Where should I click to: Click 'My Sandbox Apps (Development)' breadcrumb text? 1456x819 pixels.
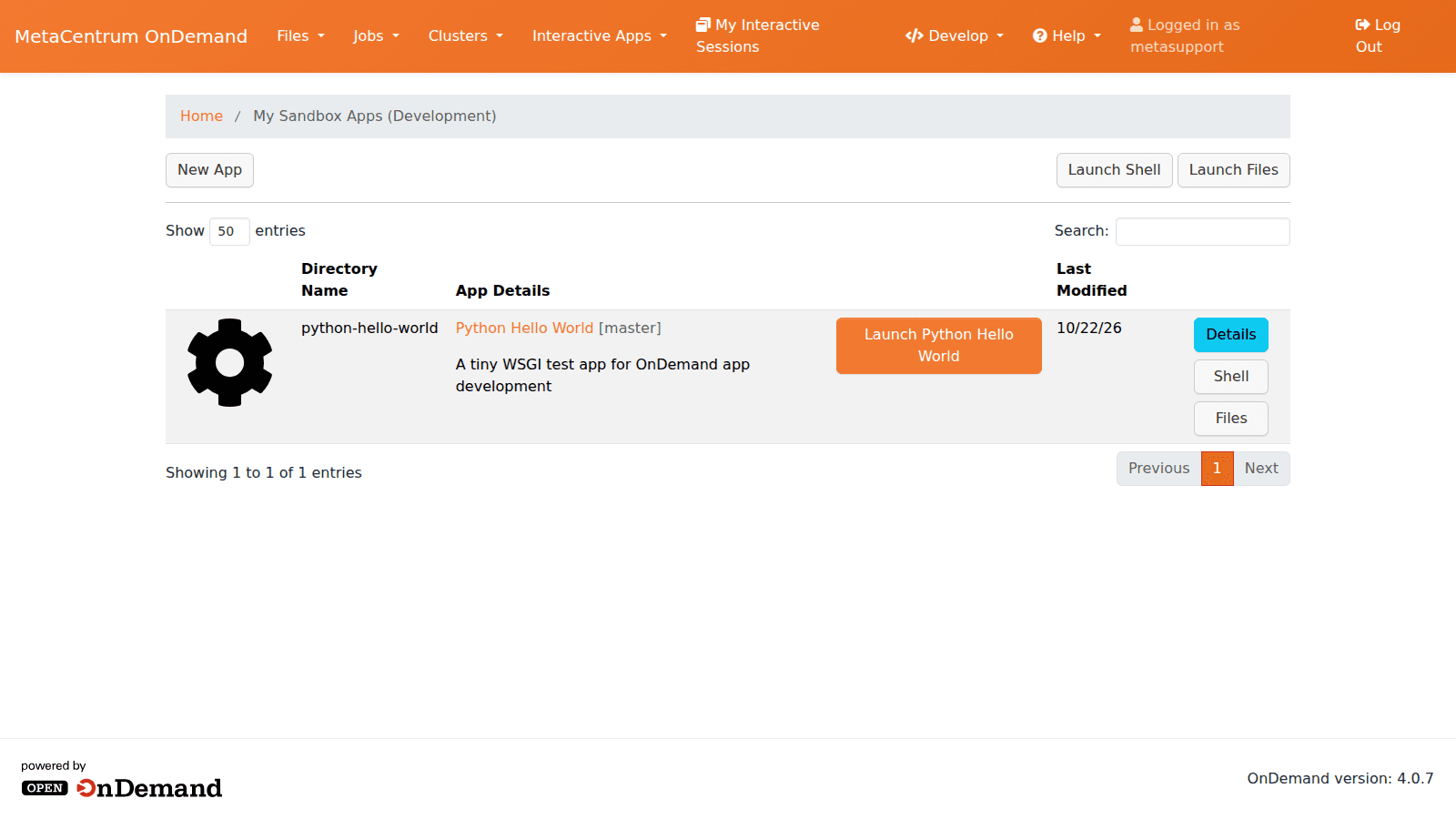[x=375, y=116]
